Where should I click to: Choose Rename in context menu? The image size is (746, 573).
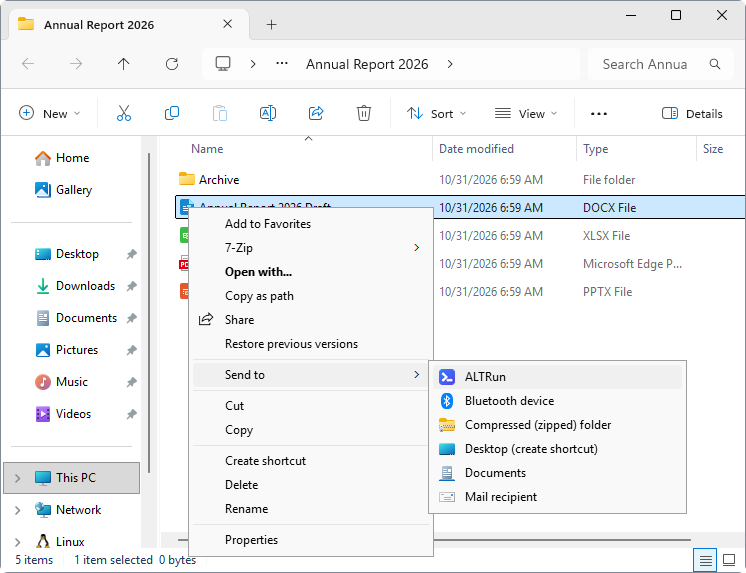point(311,509)
